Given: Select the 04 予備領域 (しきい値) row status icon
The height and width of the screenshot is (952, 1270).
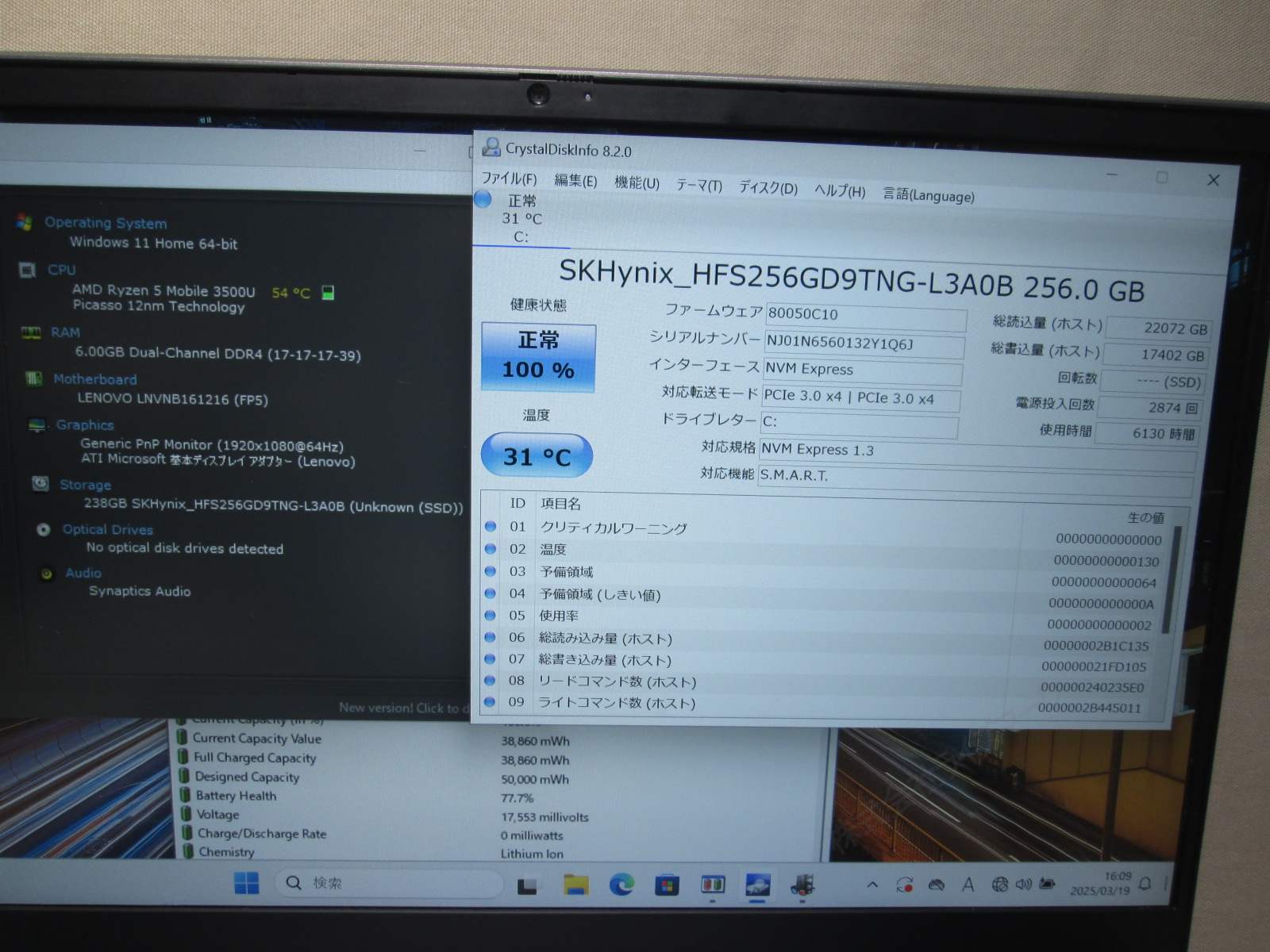Looking at the screenshot, I should click(491, 593).
